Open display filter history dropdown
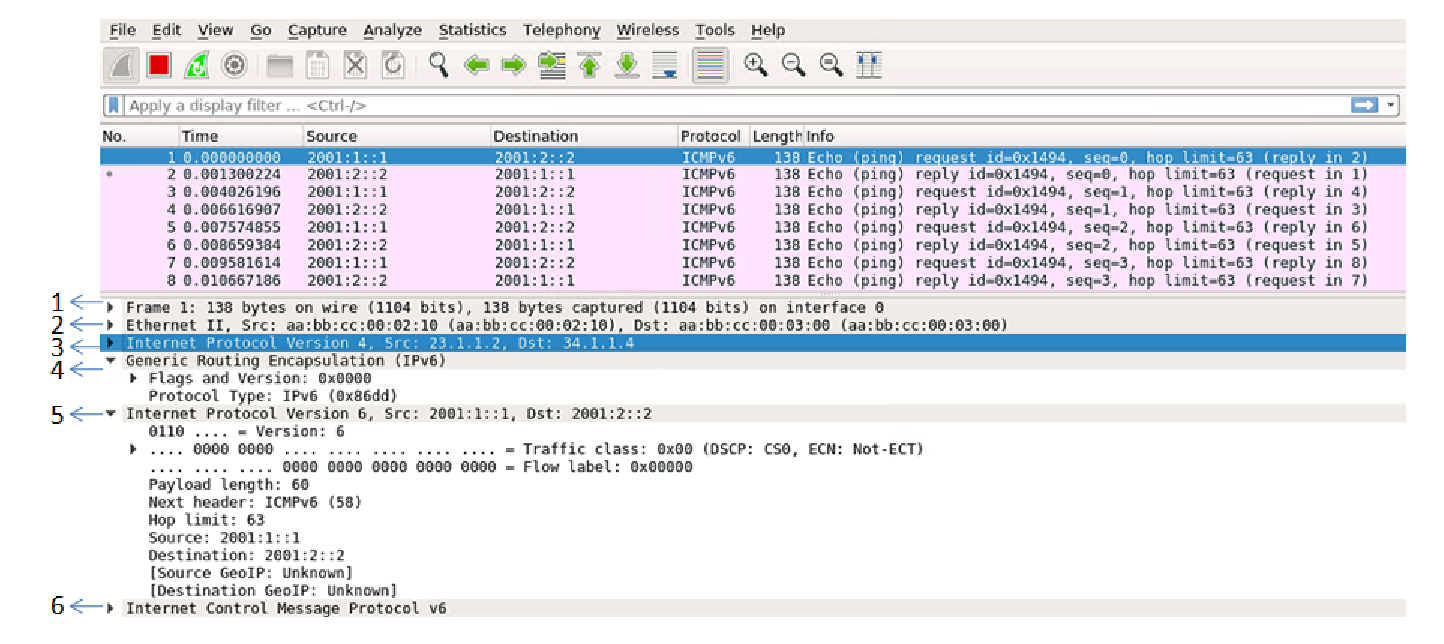The width and height of the screenshot is (1444, 644). 1392,105
